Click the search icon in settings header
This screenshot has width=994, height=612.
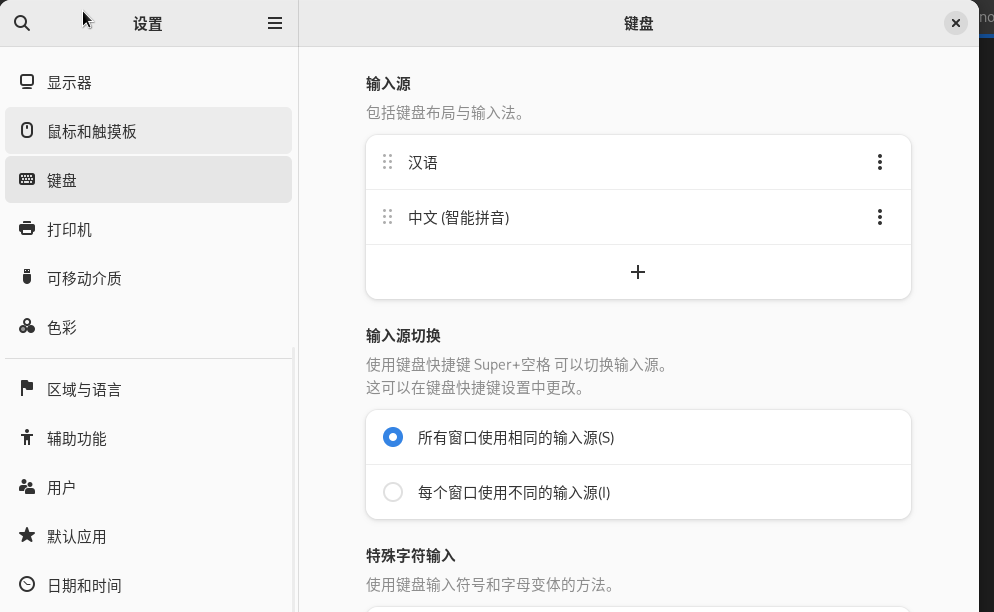point(22,23)
